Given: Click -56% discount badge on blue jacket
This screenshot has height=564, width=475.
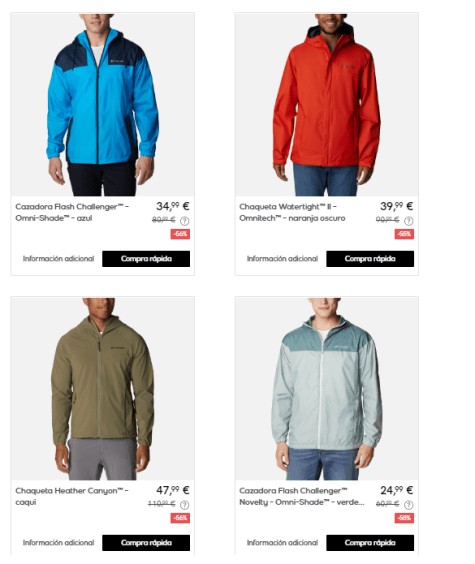Looking at the screenshot, I should pyautogui.click(x=180, y=234).
